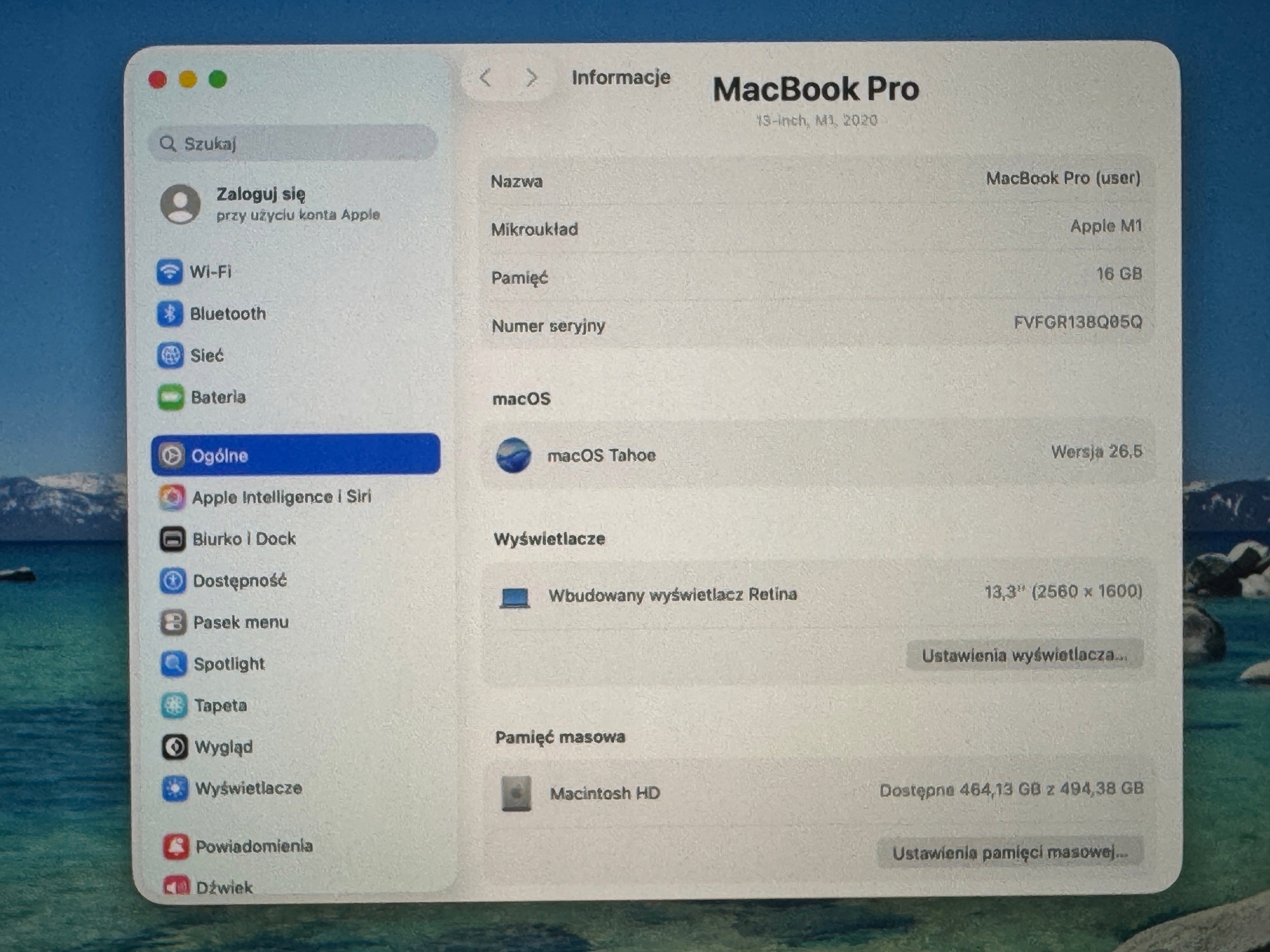1270x952 pixels.
Task: Choose the Powiadomienia sidebar label
Action: (x=254, y=846)
